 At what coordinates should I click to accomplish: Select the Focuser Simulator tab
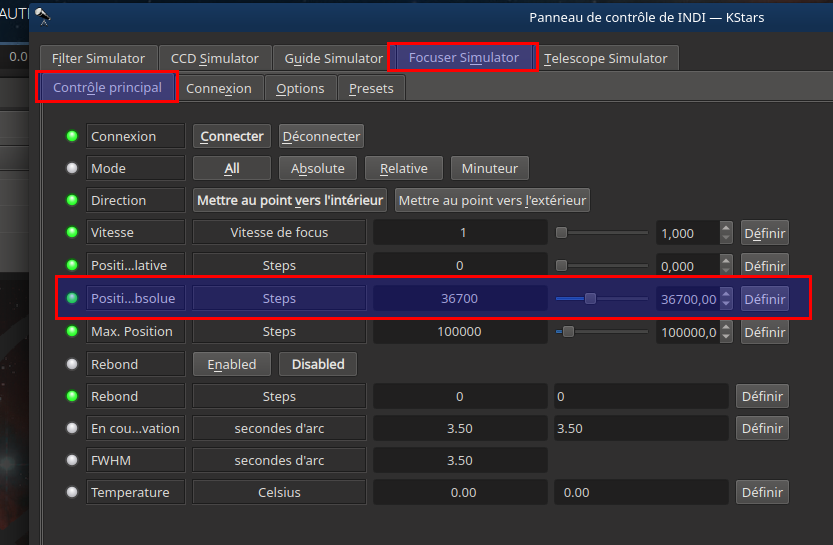(x=463, y=57)
